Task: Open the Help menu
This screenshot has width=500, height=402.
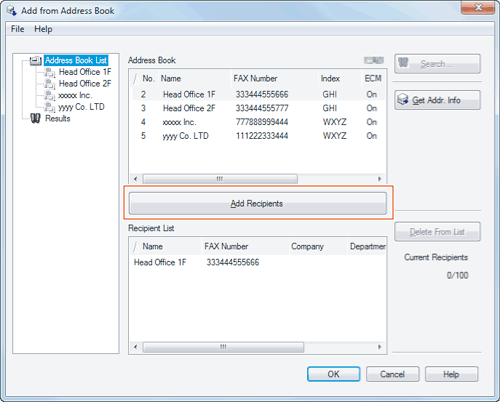Action: [x=43, y=29]
